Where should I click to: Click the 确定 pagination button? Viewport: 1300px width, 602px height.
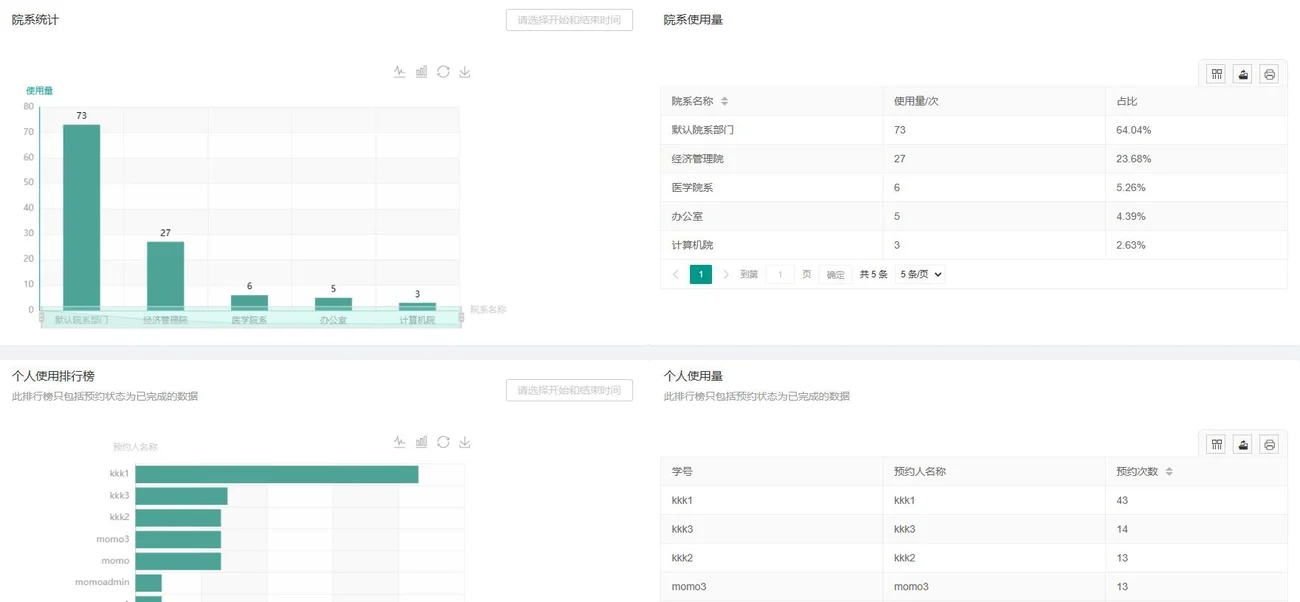(x=835, y=274)
